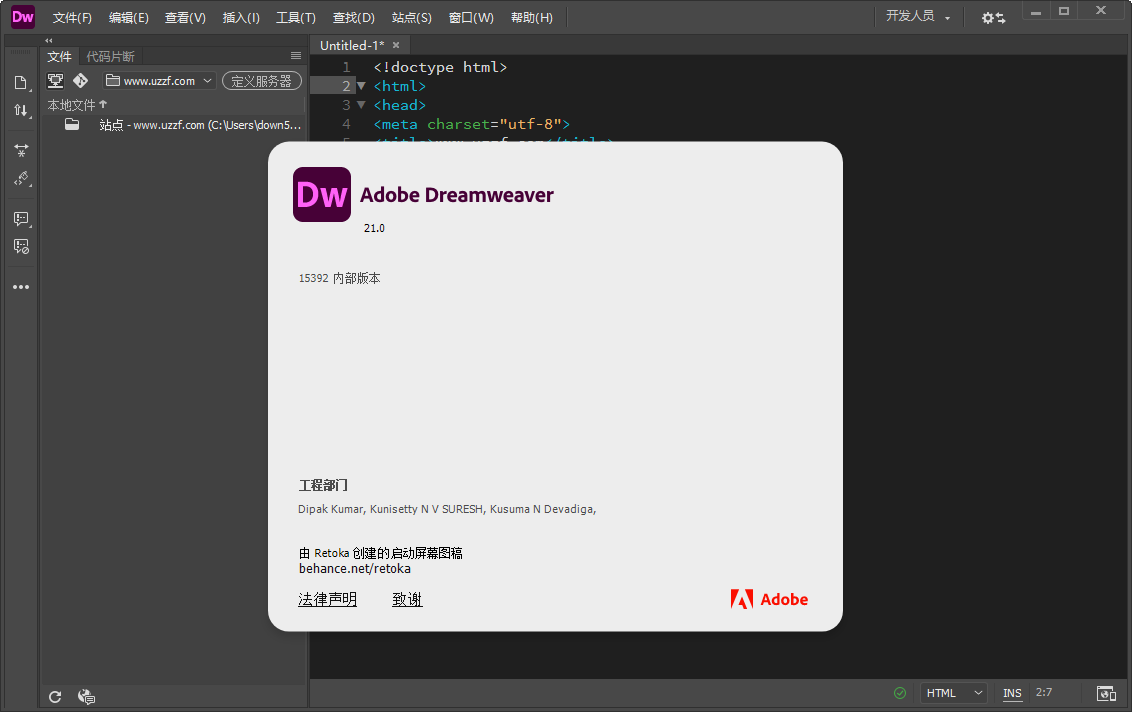Screen dimensions: 1132x712
Task: Open the 法律声明 link in the About dialog
Action: 327,599
